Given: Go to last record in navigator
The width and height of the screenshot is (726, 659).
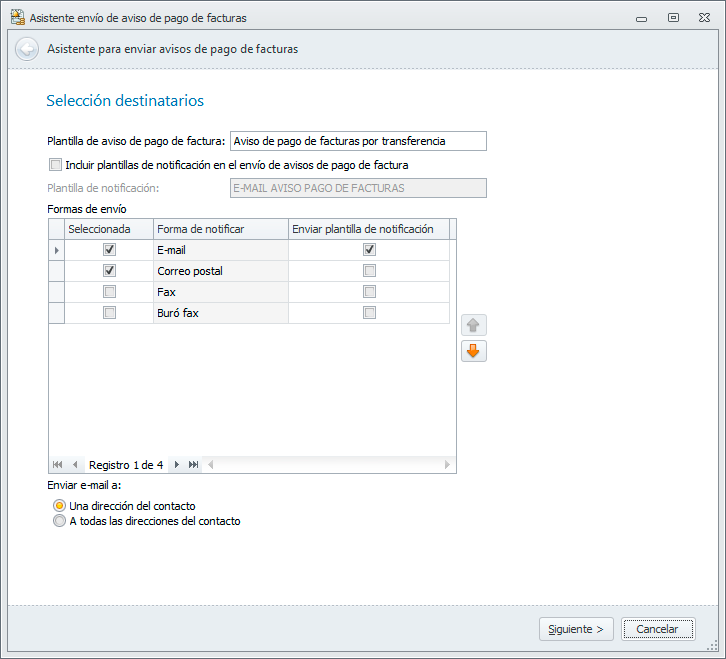Looking at the screenshot, I should coord(194,465).
